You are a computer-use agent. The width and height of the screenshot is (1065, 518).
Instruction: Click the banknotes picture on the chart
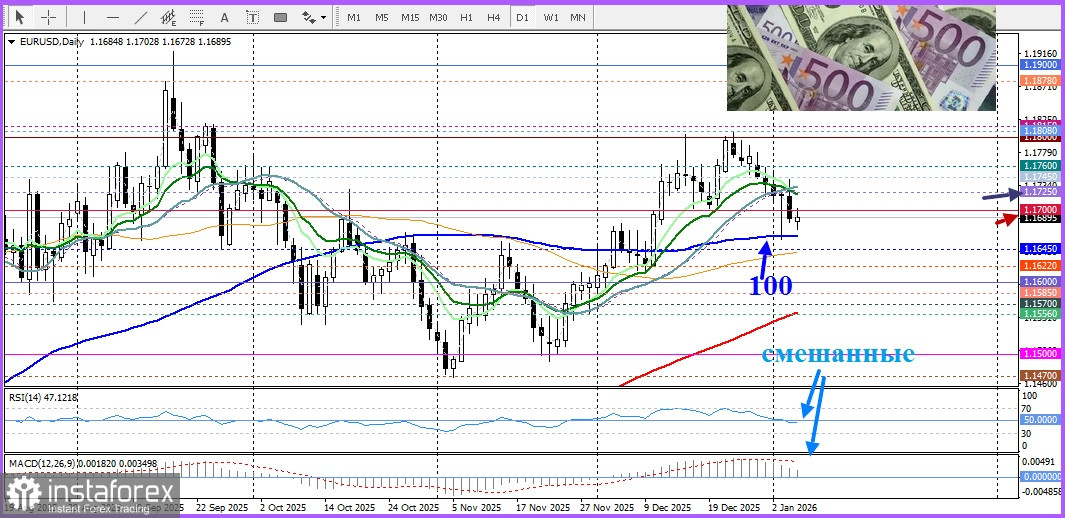(x=861, y=58)
